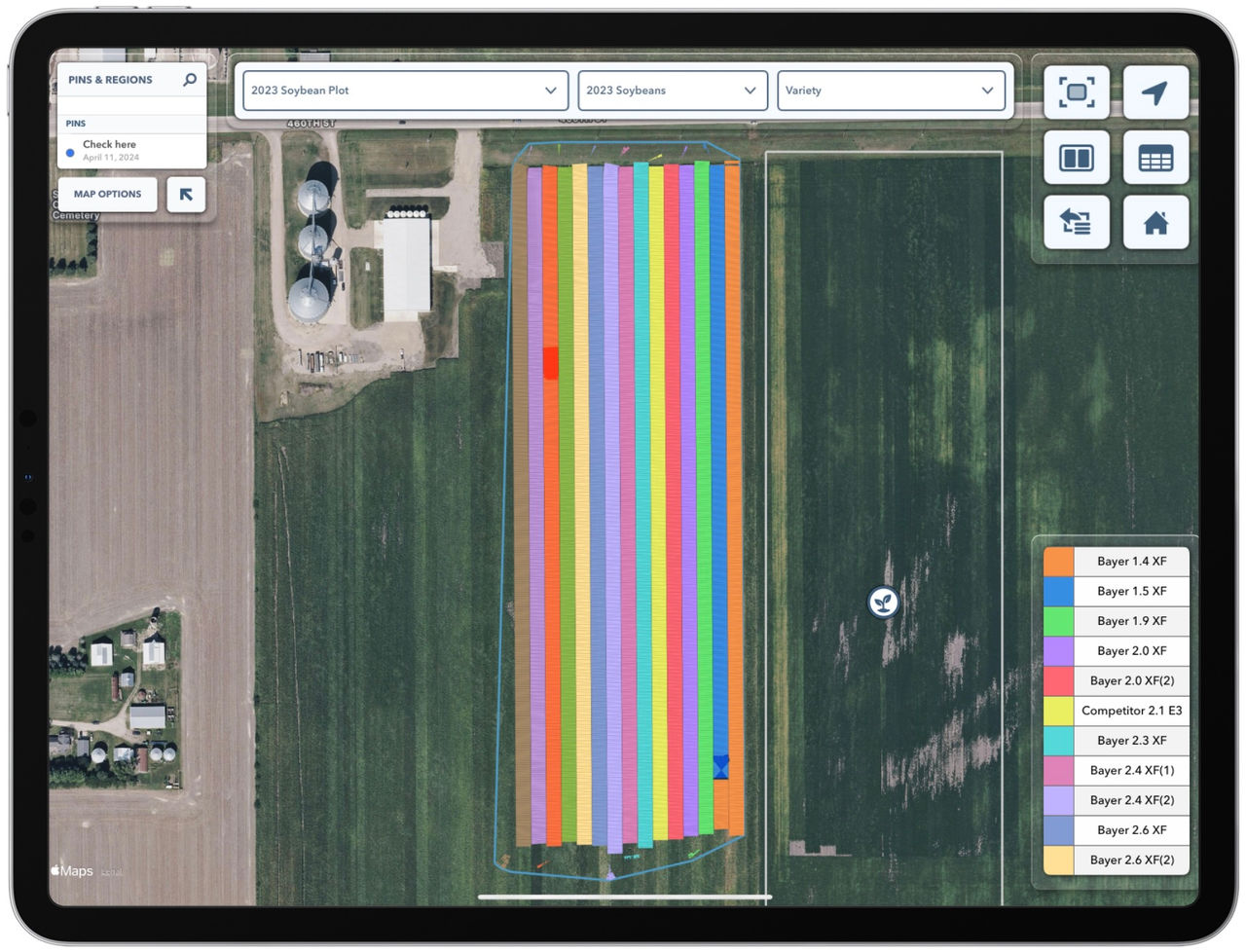Viewport: 1246px width, 952px height.
Task: Click the Maps 'Legal' link
Action: [112, 872]
